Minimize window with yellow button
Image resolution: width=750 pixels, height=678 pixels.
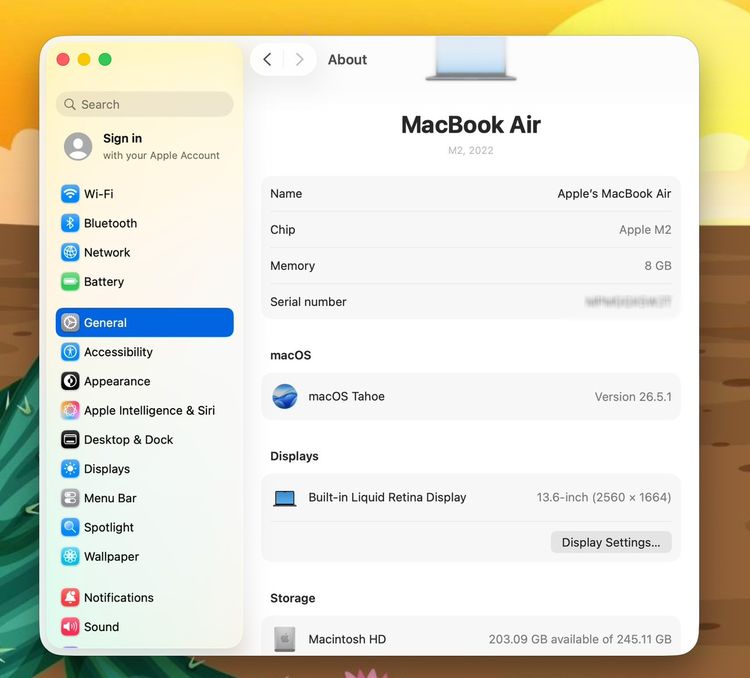click(84, 59)
